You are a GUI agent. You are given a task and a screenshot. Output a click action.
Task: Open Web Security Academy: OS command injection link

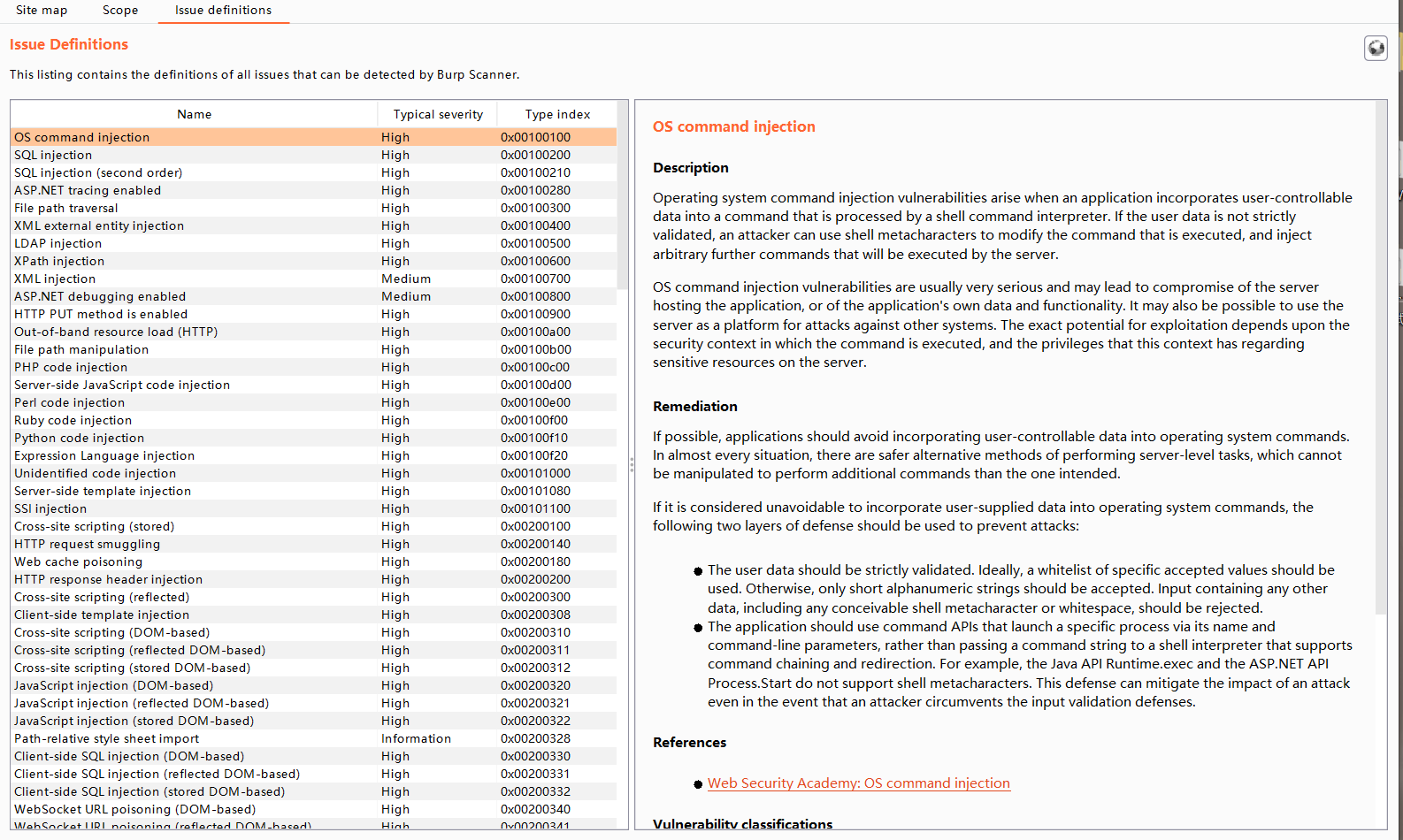point(859,783)
